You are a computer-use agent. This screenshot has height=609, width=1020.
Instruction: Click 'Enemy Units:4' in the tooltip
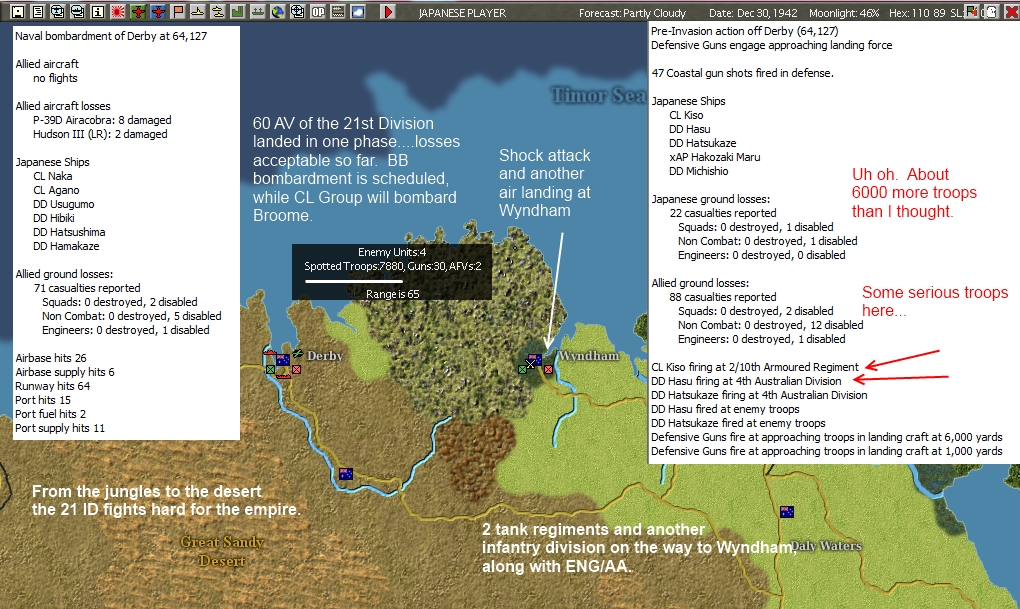click(x=392, y=252)
